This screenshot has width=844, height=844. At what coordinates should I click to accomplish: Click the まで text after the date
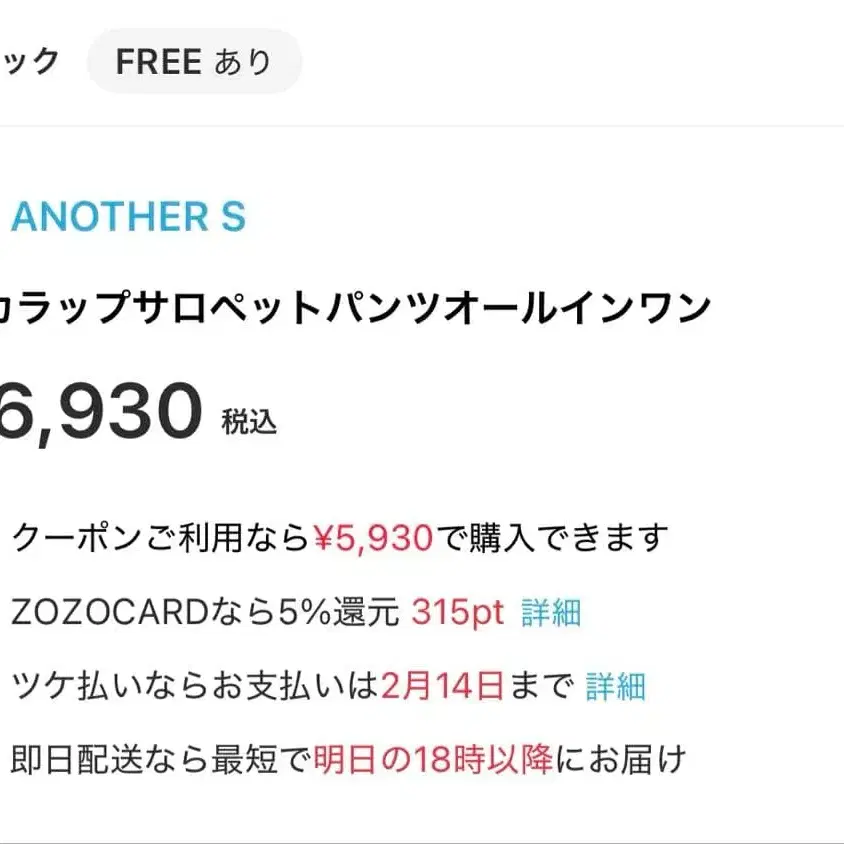point(541,686)
